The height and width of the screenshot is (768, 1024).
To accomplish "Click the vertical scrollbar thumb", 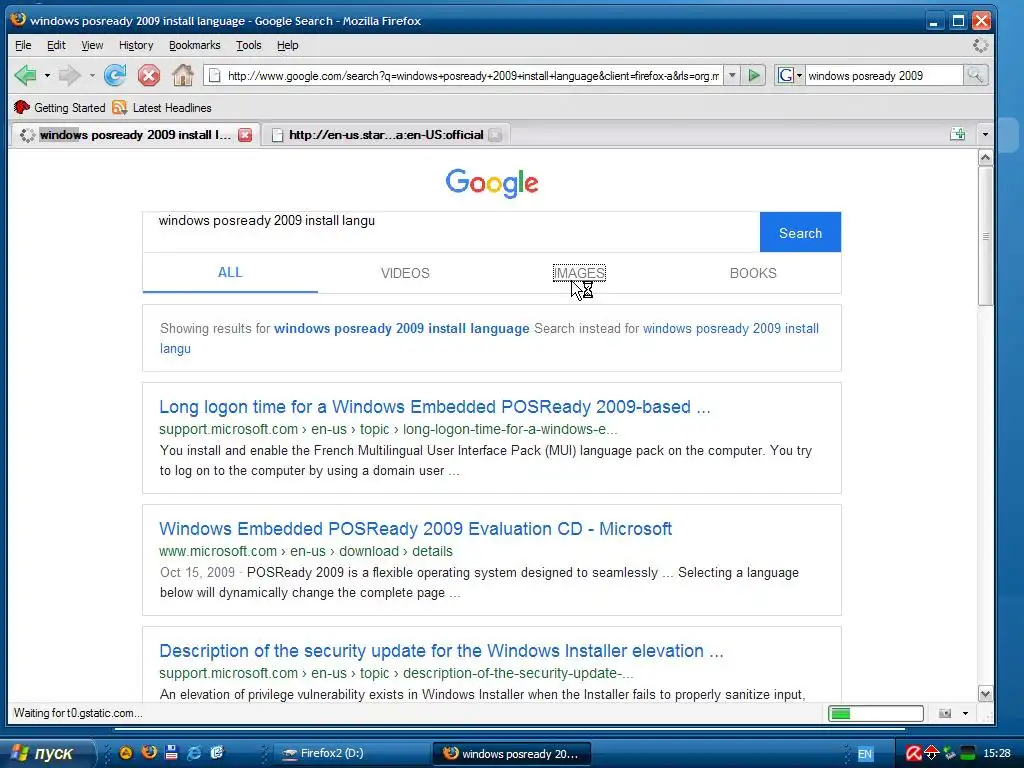I will coord(985,236).
